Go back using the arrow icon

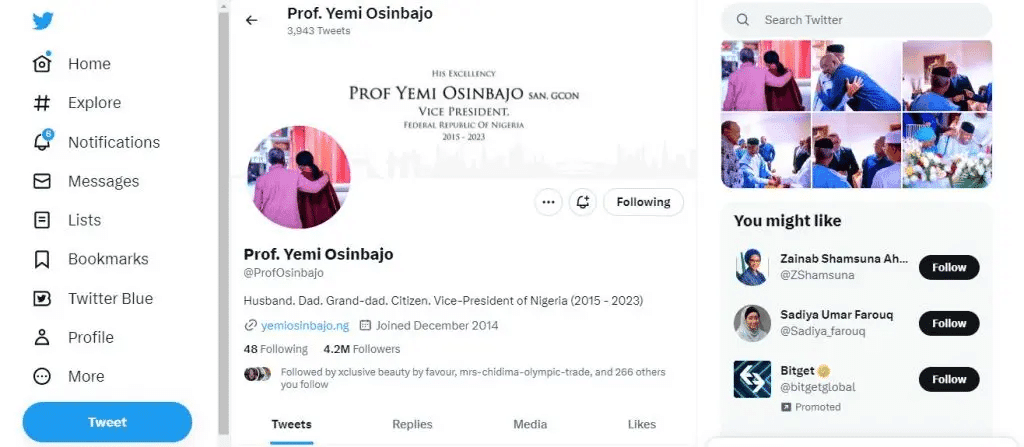251,20
